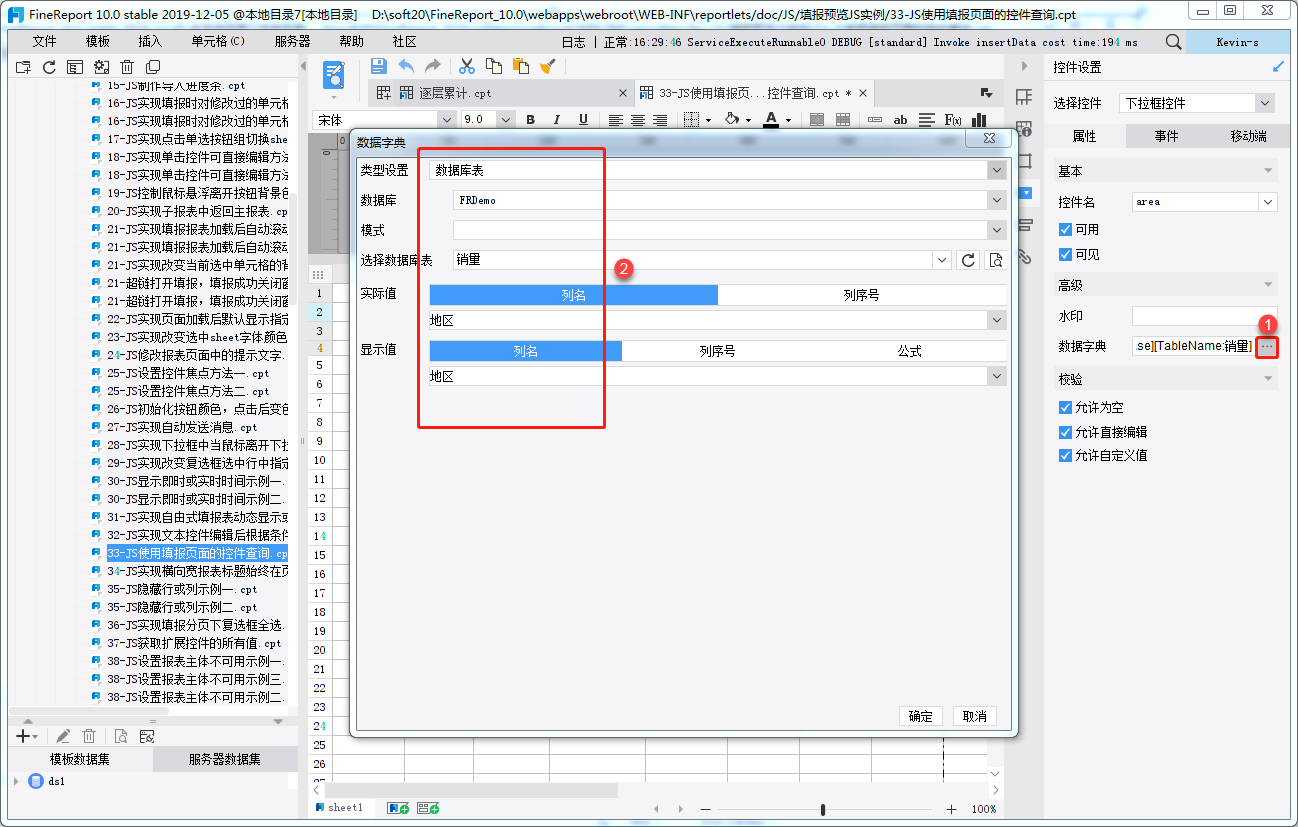
Task: Open the search magnifier in the menu bar
Action: click(x=1174, y=42)
